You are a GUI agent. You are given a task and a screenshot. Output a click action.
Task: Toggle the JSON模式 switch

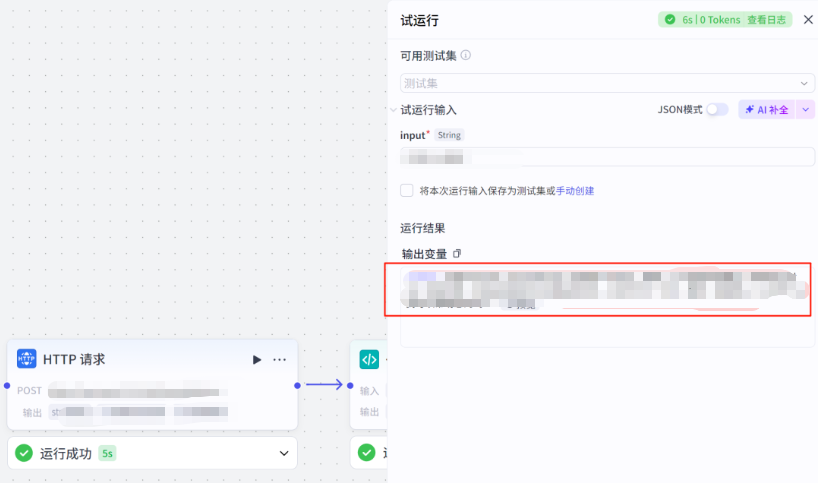pos(717,110)
